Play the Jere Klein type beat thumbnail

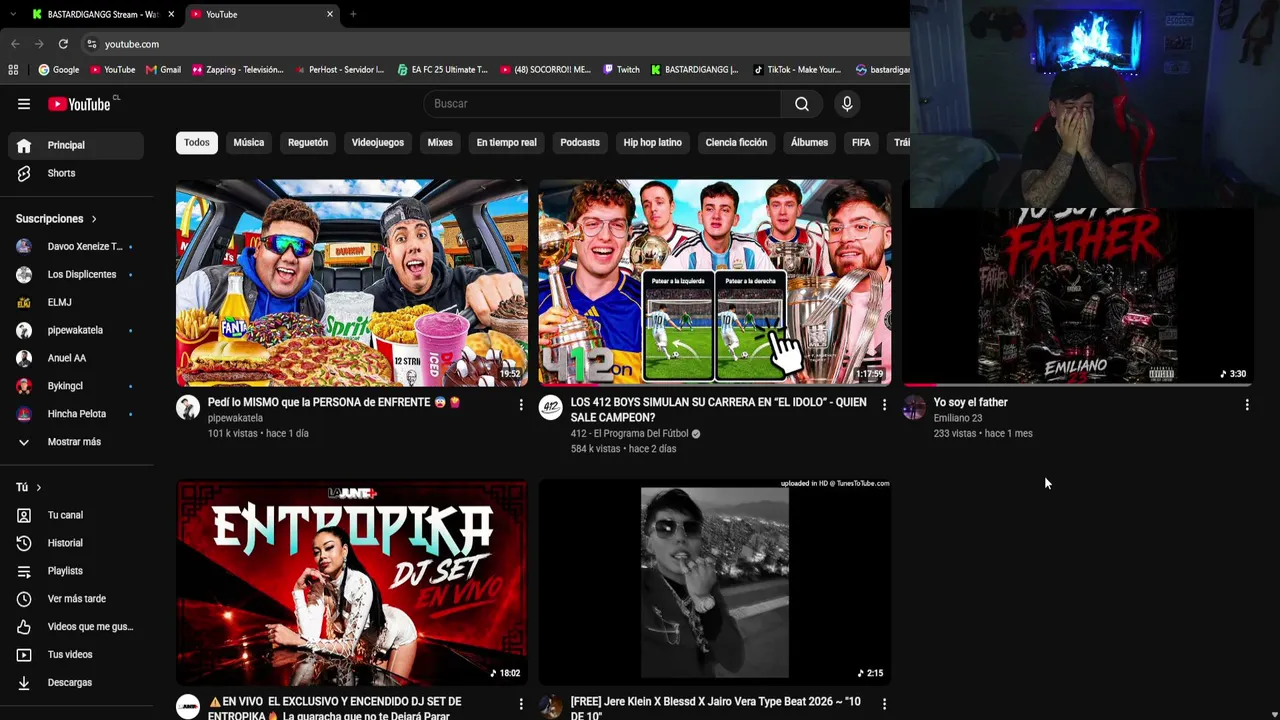click(715, 583)
